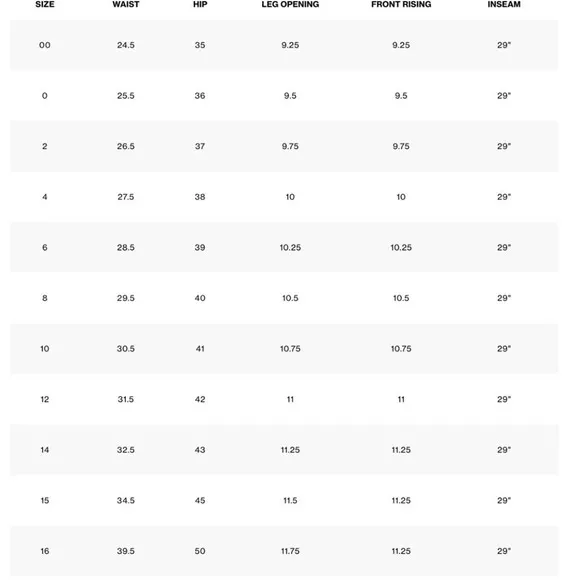Select waist value 25.5 for size 0
580x580 pixels.
126,96
